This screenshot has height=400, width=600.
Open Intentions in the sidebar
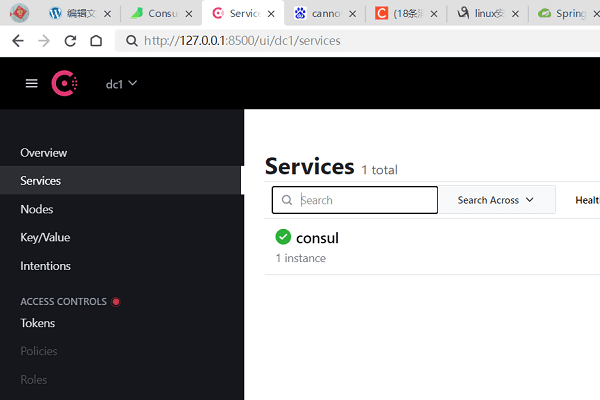coord(46,266)
